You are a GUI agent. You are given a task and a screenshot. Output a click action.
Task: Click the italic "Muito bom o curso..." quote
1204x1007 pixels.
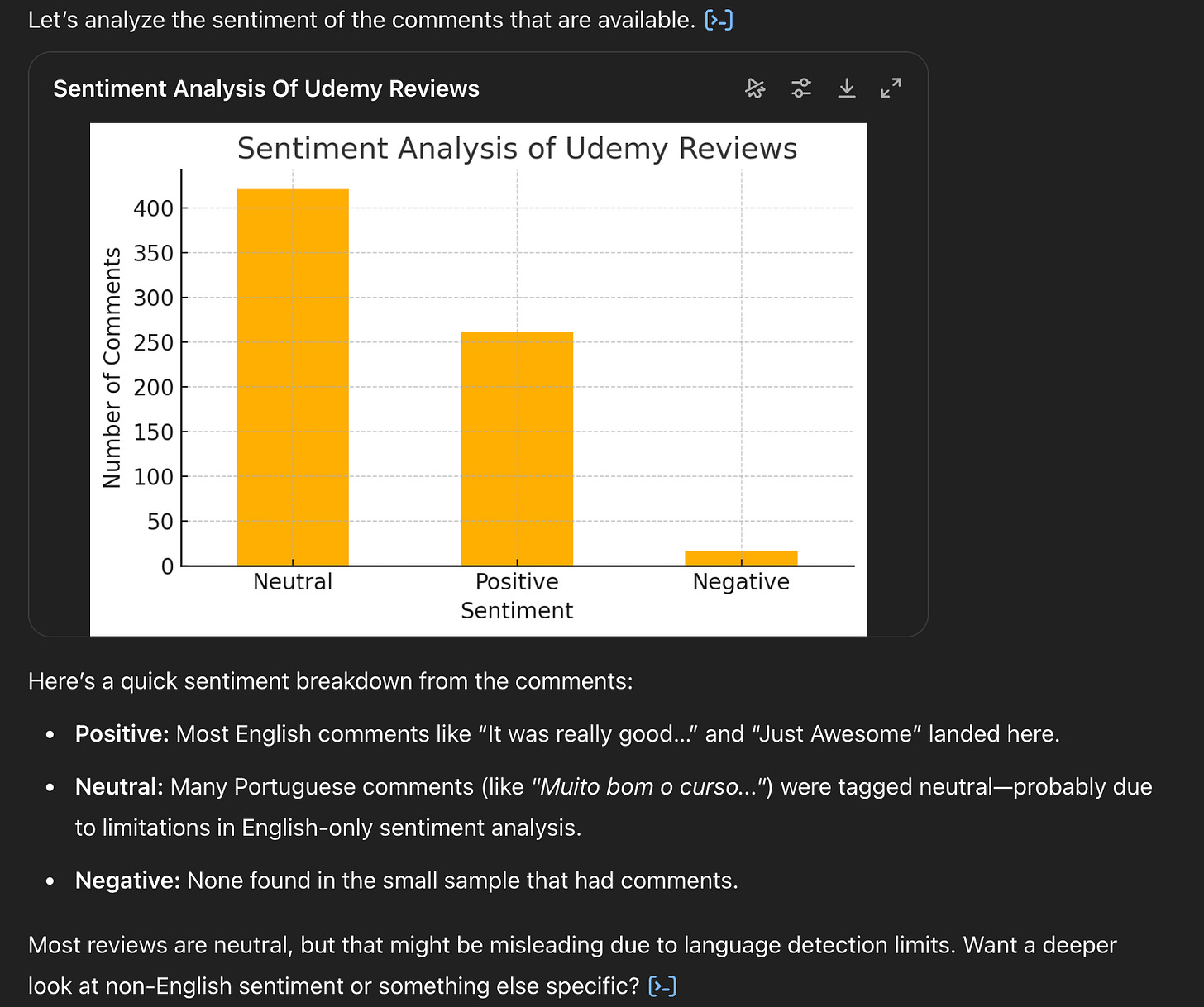coord(650,787)
